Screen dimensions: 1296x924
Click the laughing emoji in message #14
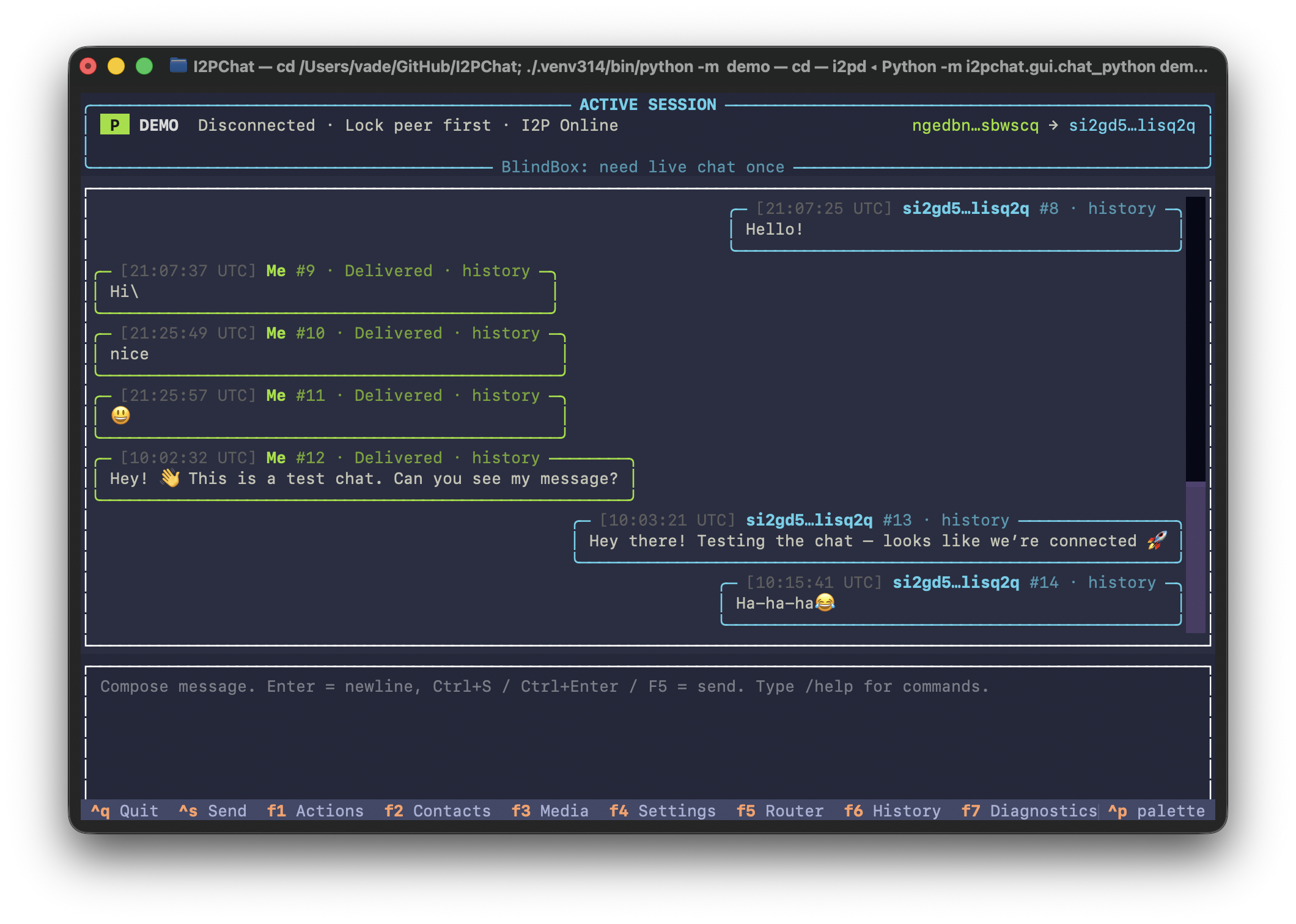[825, 603]
